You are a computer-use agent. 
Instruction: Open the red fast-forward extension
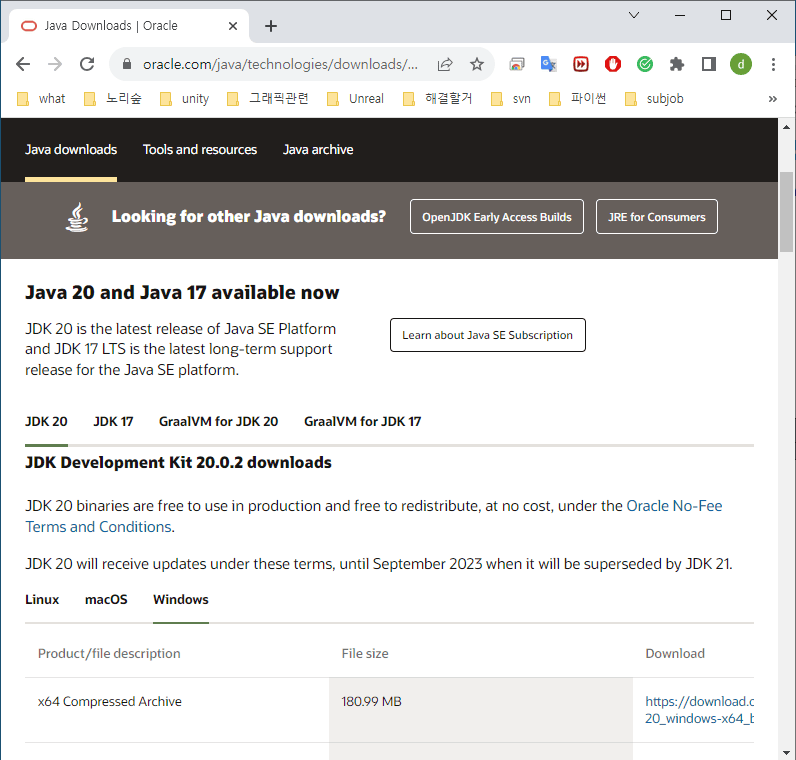pos(581,64)
